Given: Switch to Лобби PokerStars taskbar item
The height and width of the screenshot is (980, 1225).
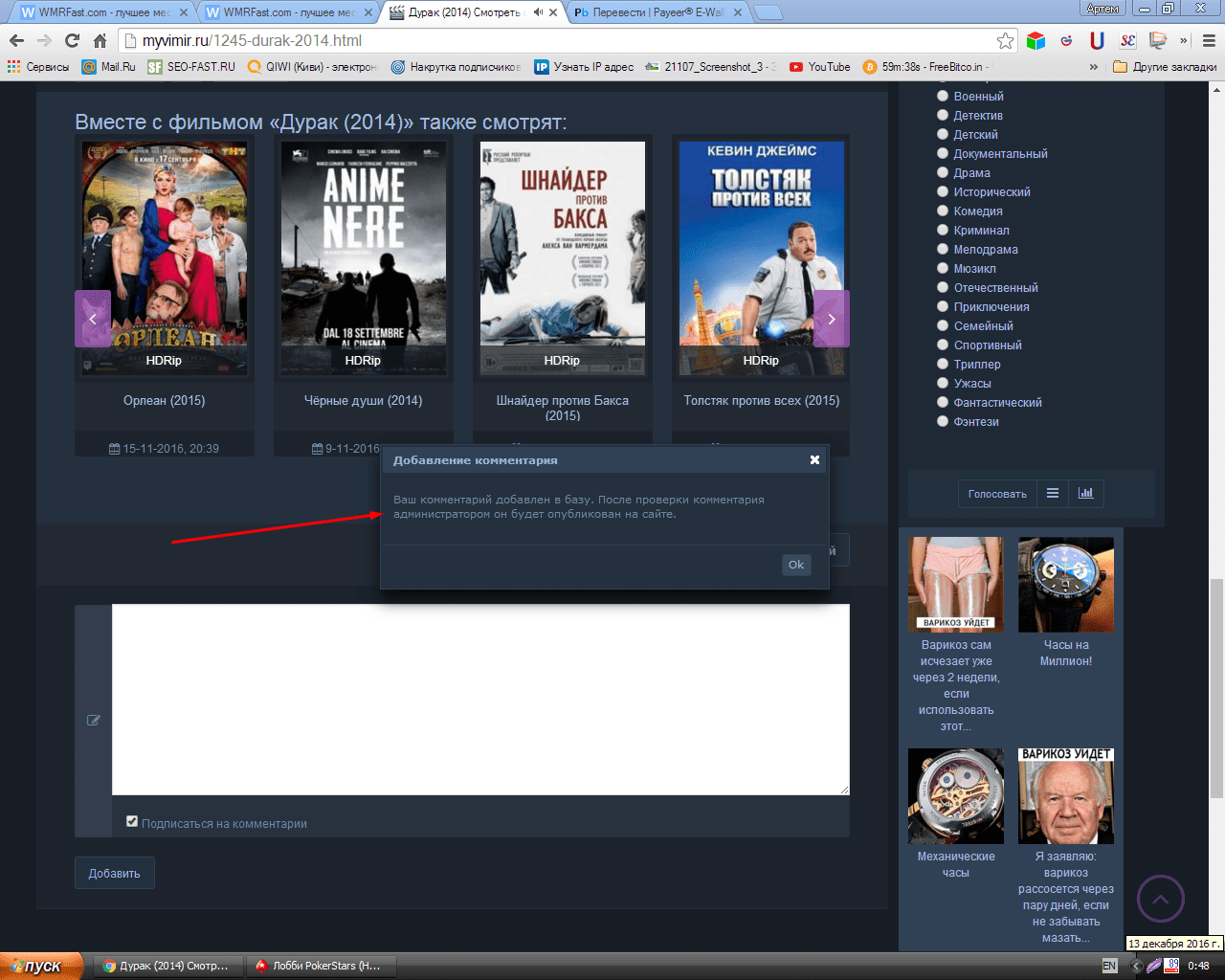Looking at the screenshot, I should coord(320,966).
